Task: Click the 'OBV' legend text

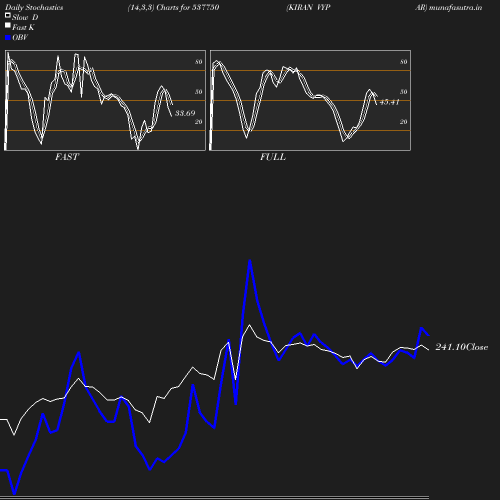Action: point(20,38)
